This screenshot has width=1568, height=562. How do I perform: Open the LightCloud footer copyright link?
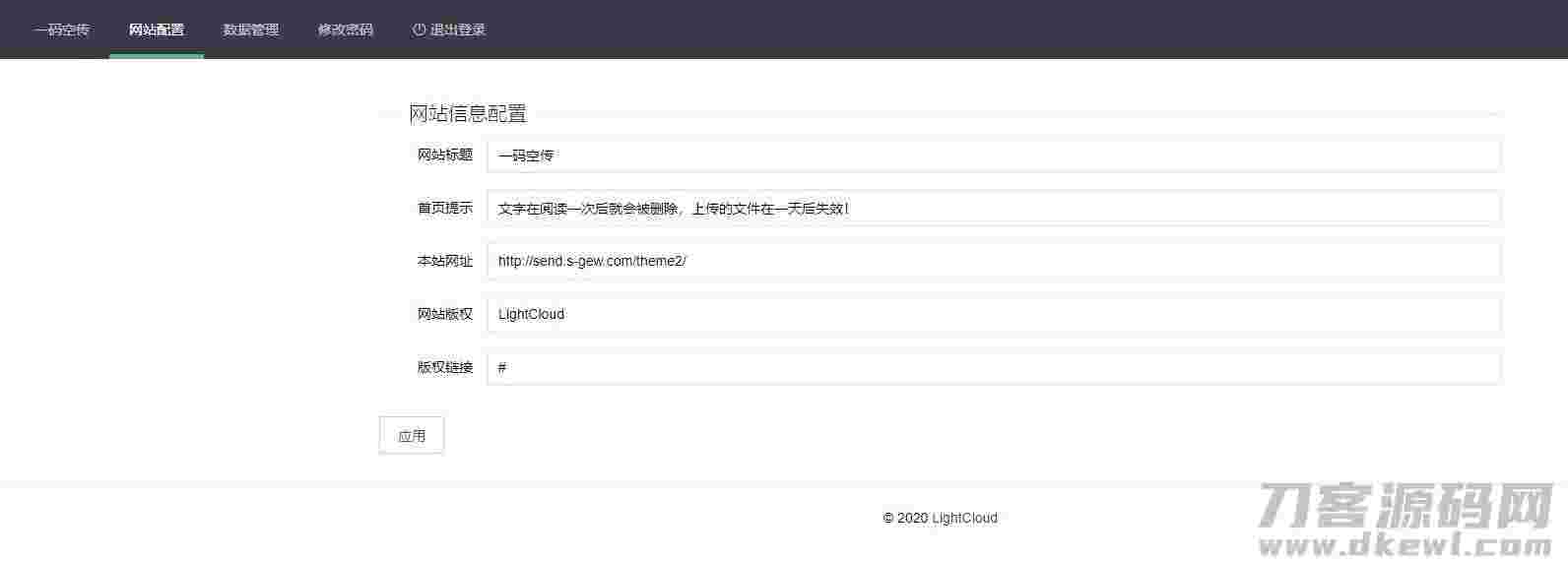tap(964, 518)
